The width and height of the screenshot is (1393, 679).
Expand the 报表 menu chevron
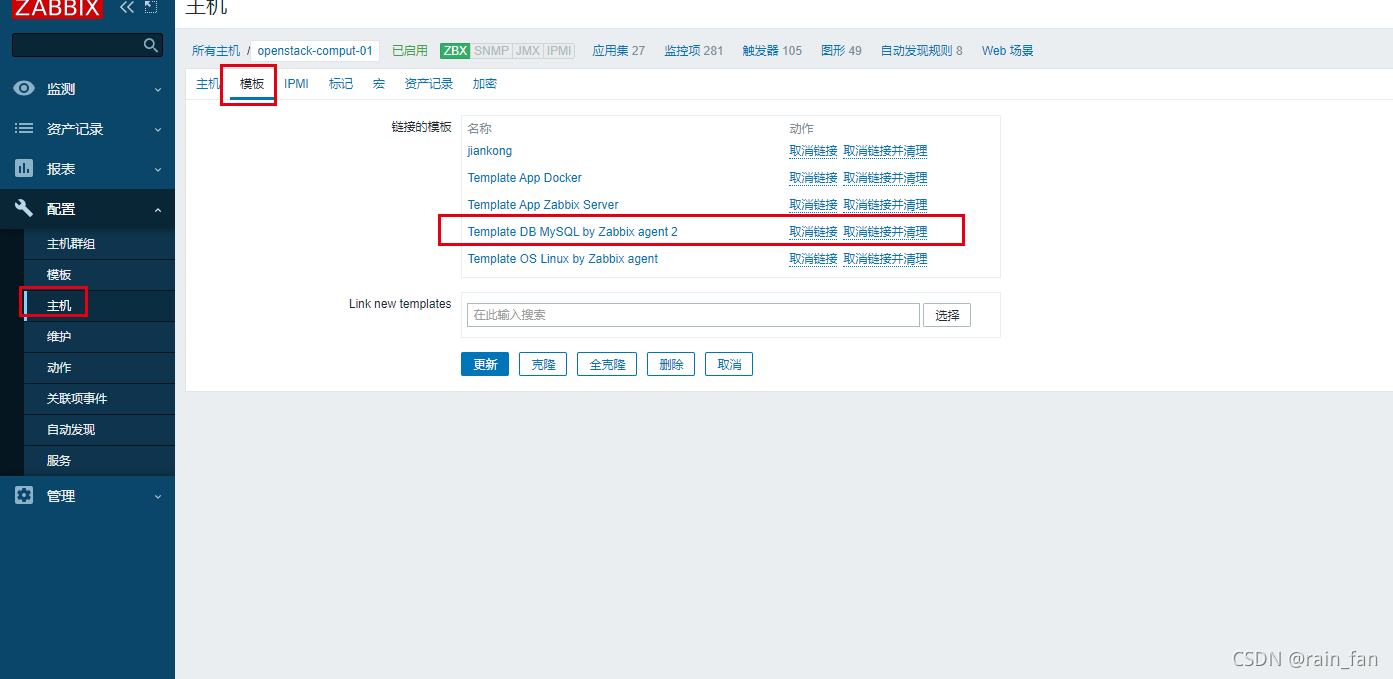click(157, 170)
